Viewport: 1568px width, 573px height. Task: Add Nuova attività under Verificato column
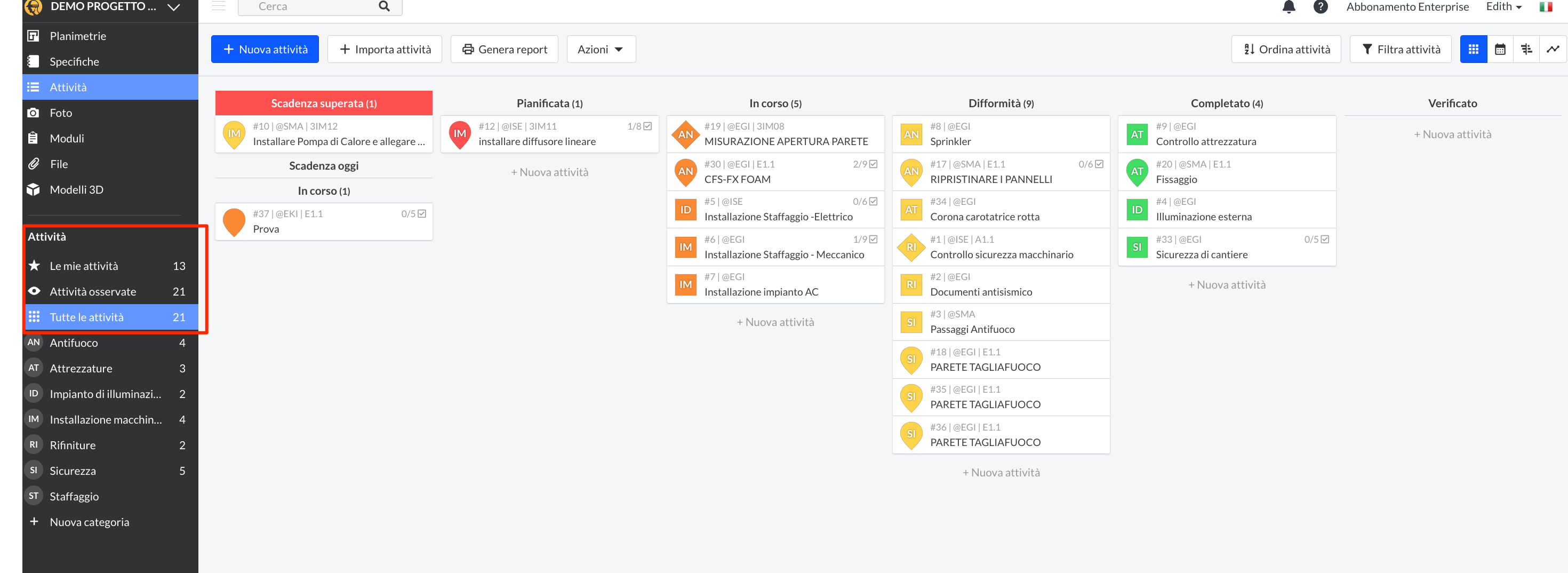[1452, 134]
